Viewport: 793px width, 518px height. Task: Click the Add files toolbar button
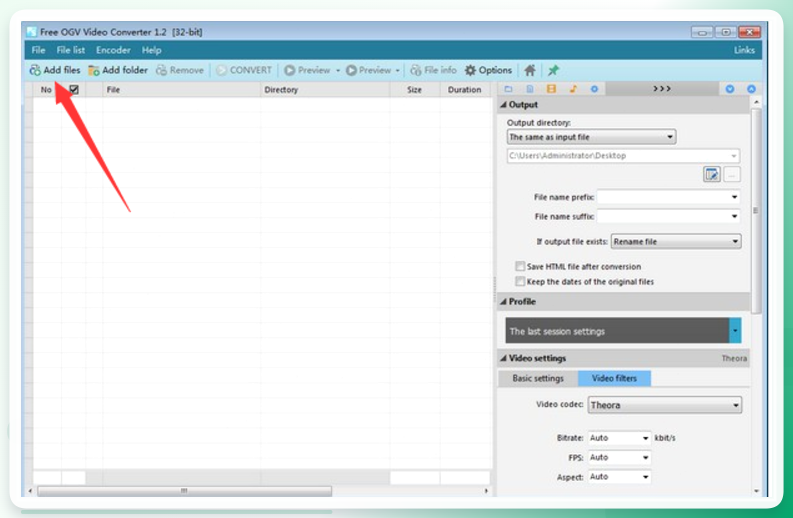click(x=55, y=70)
